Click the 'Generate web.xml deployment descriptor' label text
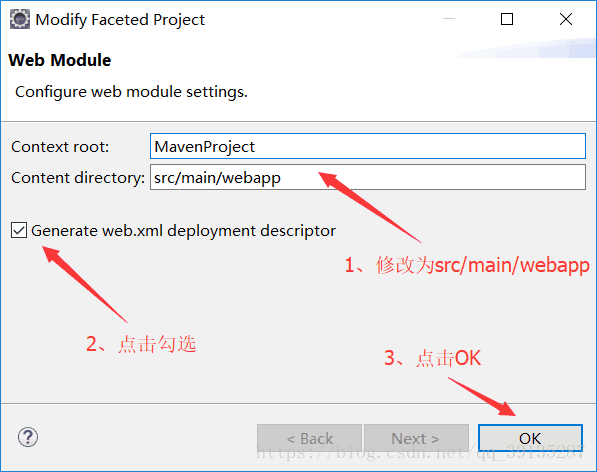This screenshot has width=597, height=472. click(183, 231)
